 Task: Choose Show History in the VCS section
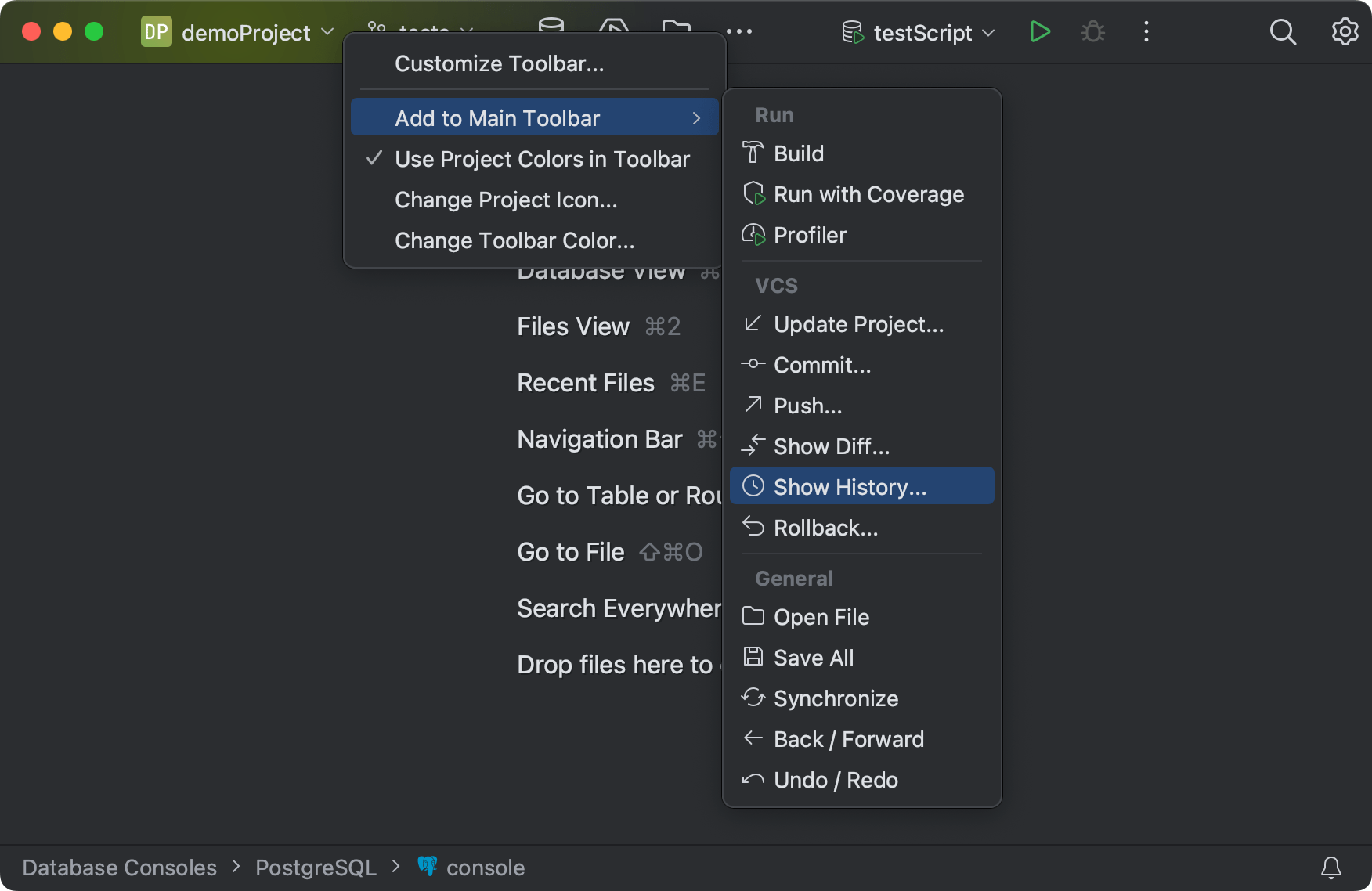(x=850, y=486)
